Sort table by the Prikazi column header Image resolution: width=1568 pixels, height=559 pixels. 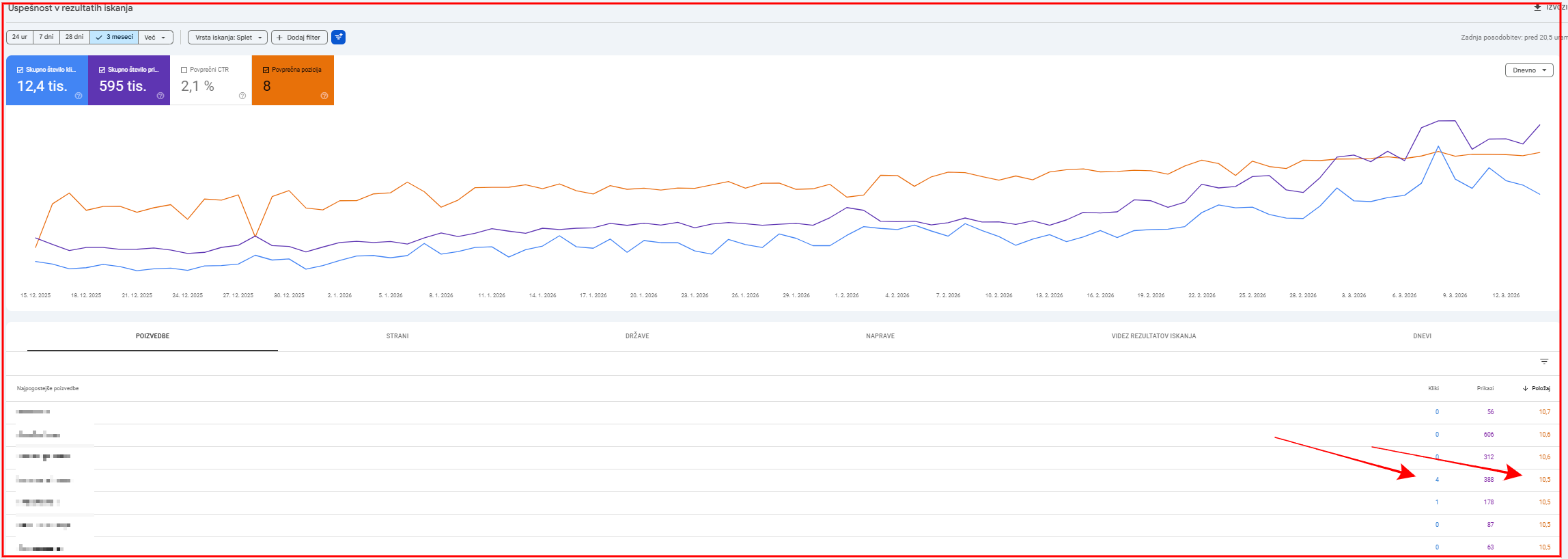[x=1485, y=388]
